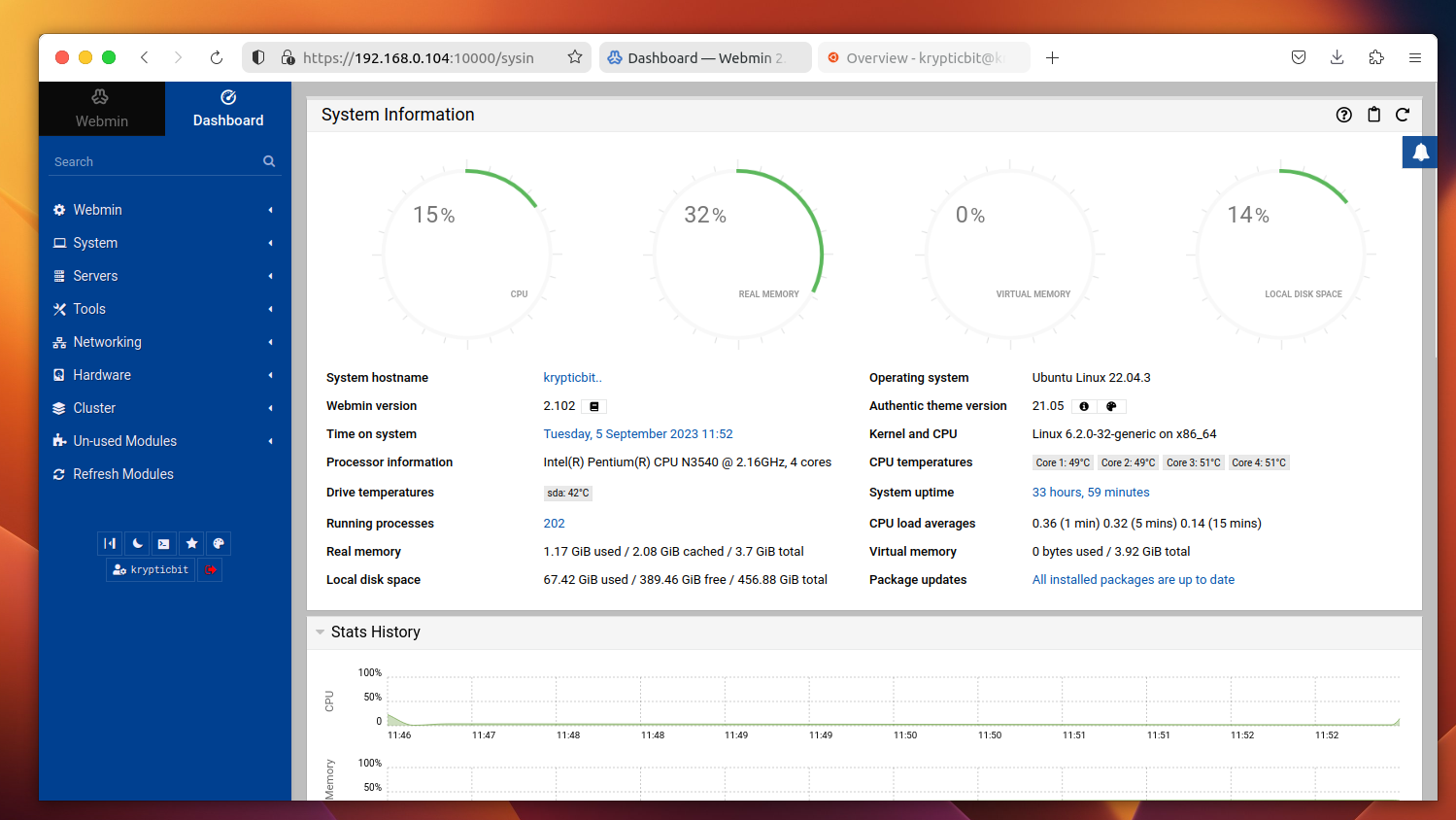Click All installed packages are up to date
Screen dimensions: 1456x820
1133,580
